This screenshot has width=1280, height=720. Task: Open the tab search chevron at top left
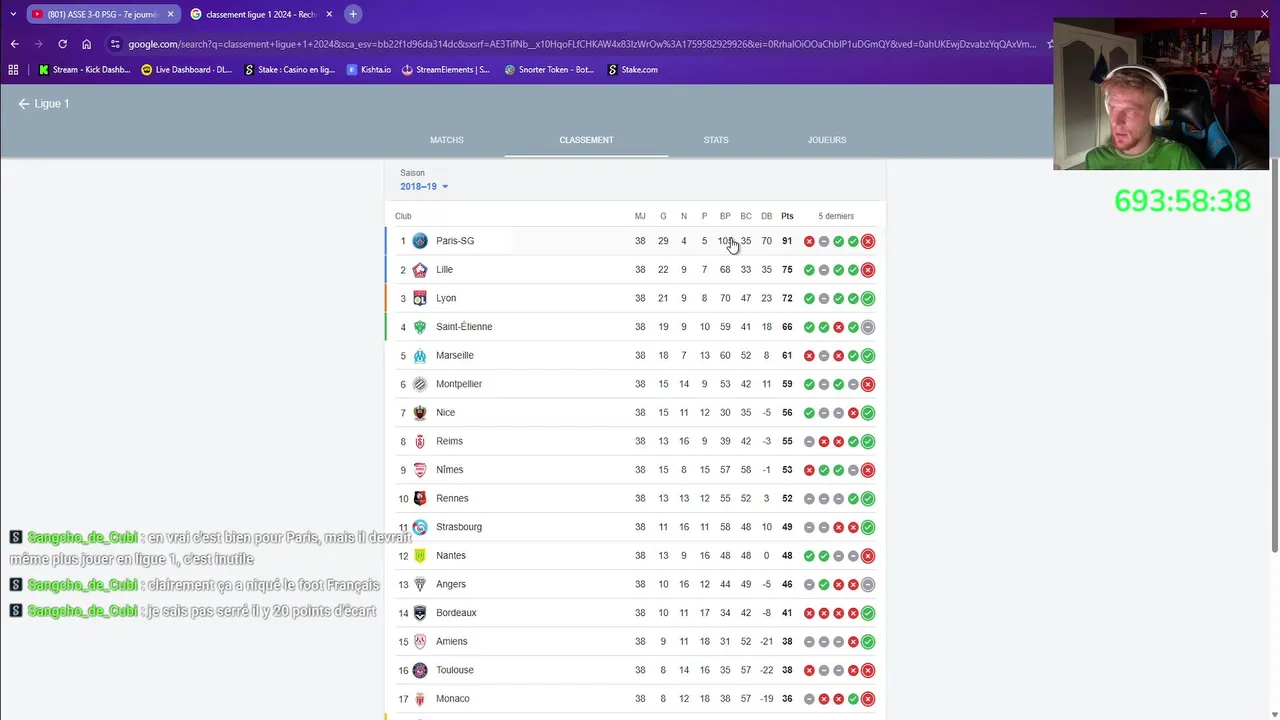pos(13,14)
